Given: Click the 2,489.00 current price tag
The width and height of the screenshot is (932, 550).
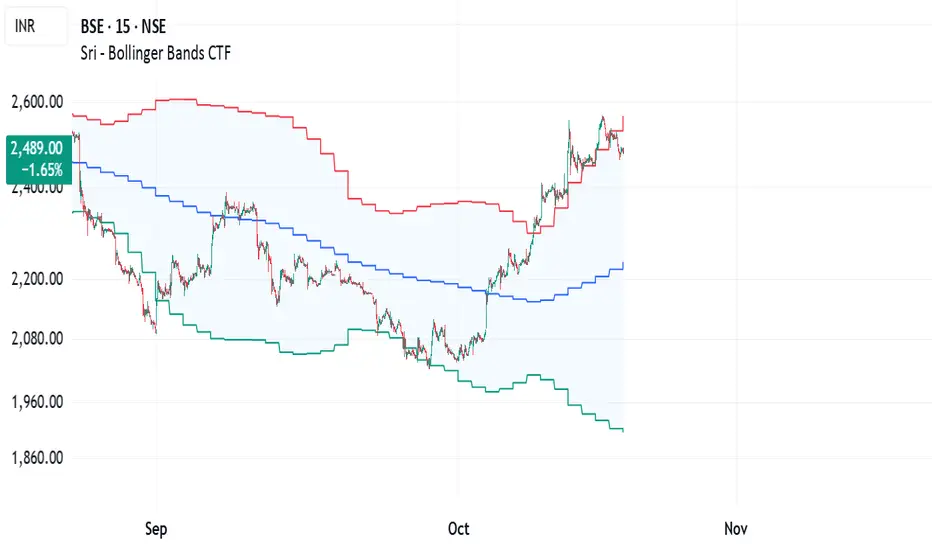Looking at the screenshot, I should (x=37, y=147).
